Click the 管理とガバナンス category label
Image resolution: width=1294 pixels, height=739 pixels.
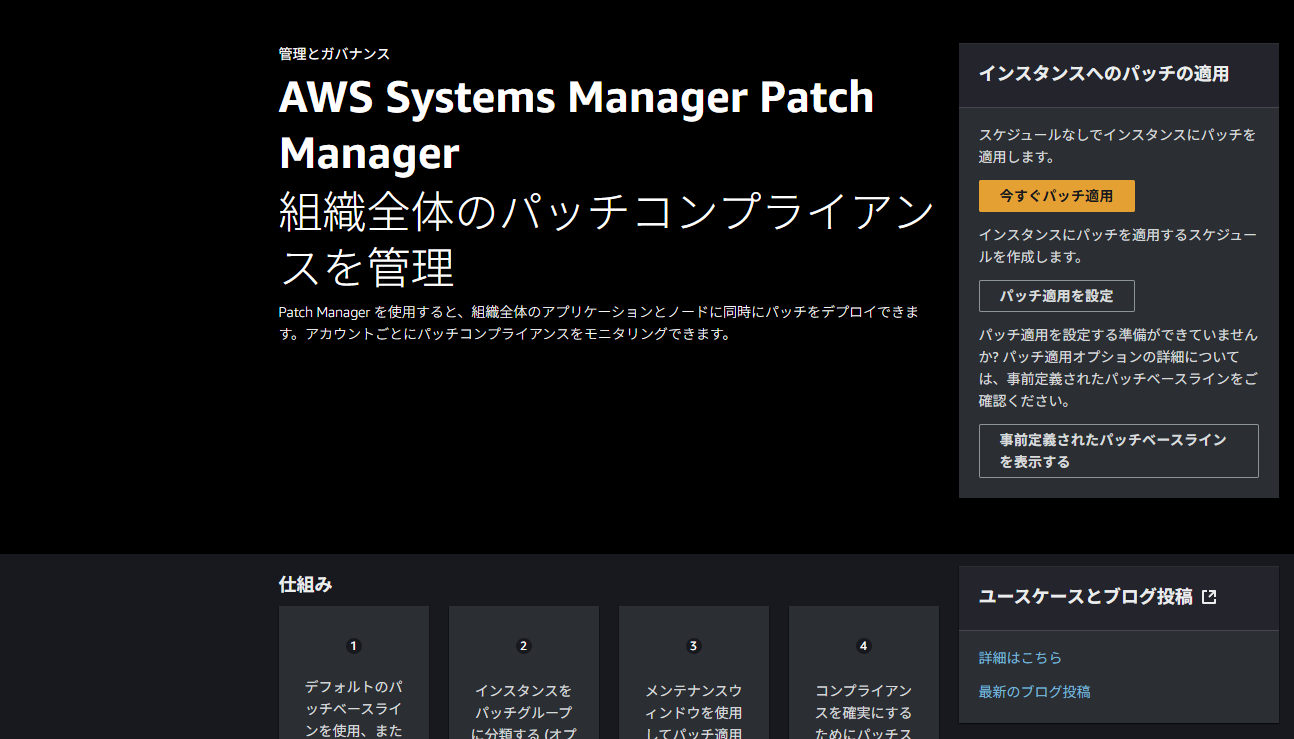334,54
